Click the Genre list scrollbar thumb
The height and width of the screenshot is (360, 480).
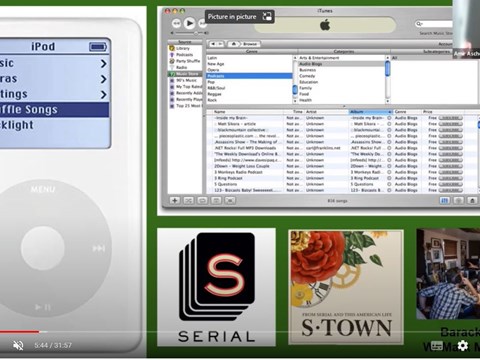pyautogui.click(x=295, y=90)
